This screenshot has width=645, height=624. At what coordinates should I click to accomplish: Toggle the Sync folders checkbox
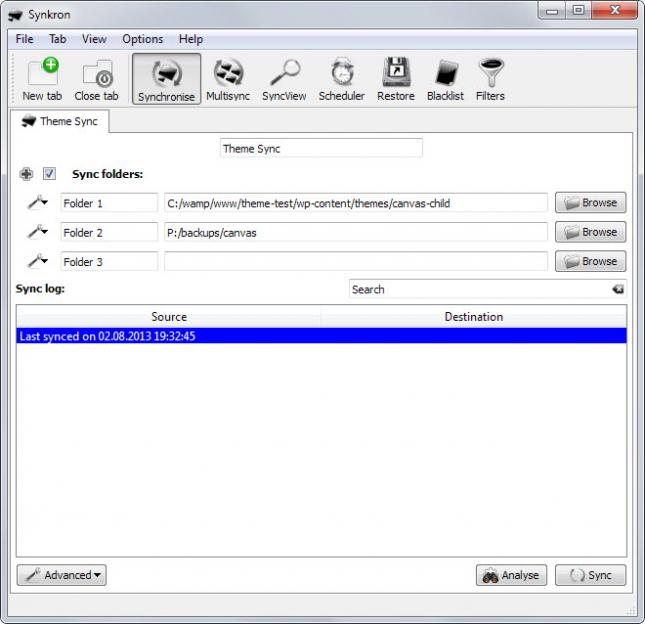click(50, 174)
